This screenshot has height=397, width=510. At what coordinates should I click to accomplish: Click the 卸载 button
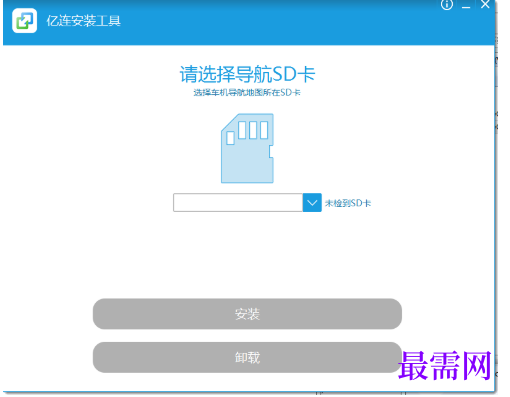pos(247,357)
